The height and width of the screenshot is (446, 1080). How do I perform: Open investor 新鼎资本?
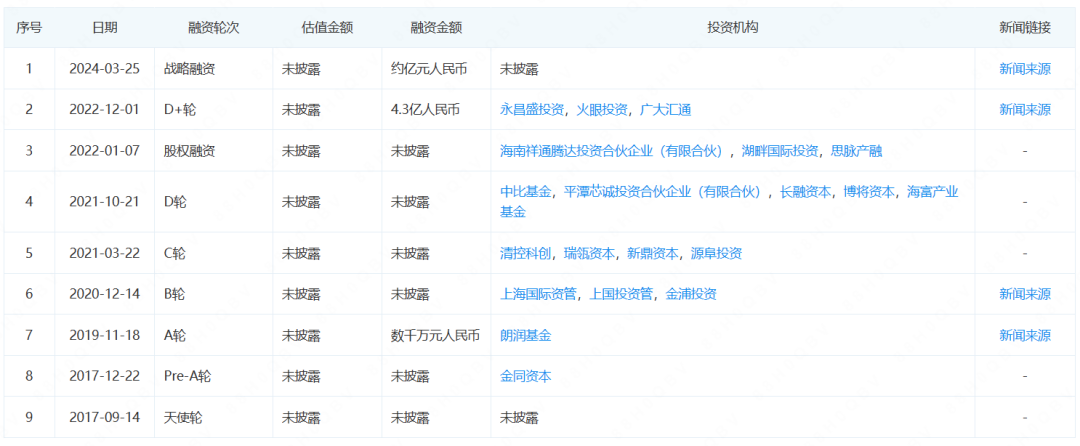[x=653, y=253]
